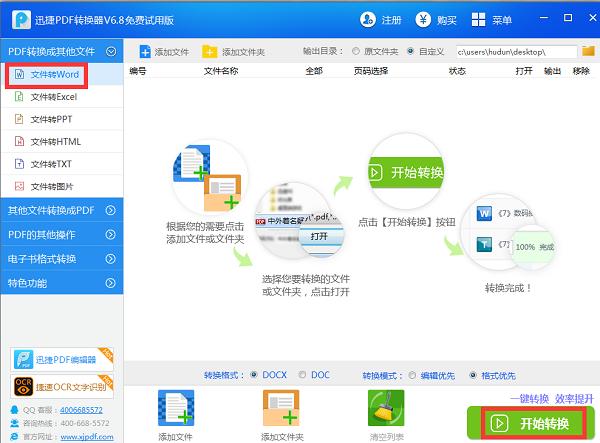Select the DOC conversion format
The image size is (600, 443).
point(302,375)
